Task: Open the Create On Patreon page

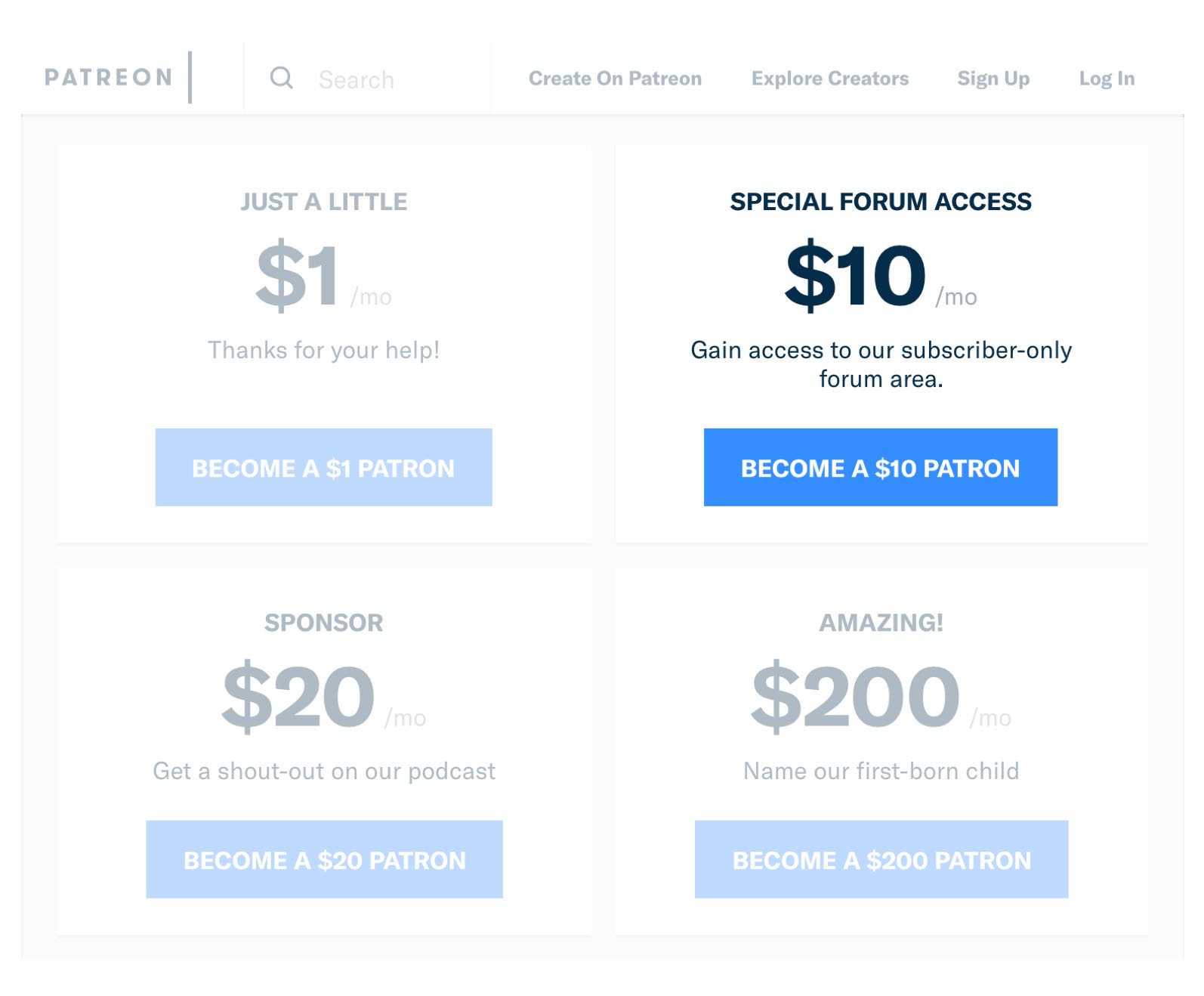Action: pos(616,79)
